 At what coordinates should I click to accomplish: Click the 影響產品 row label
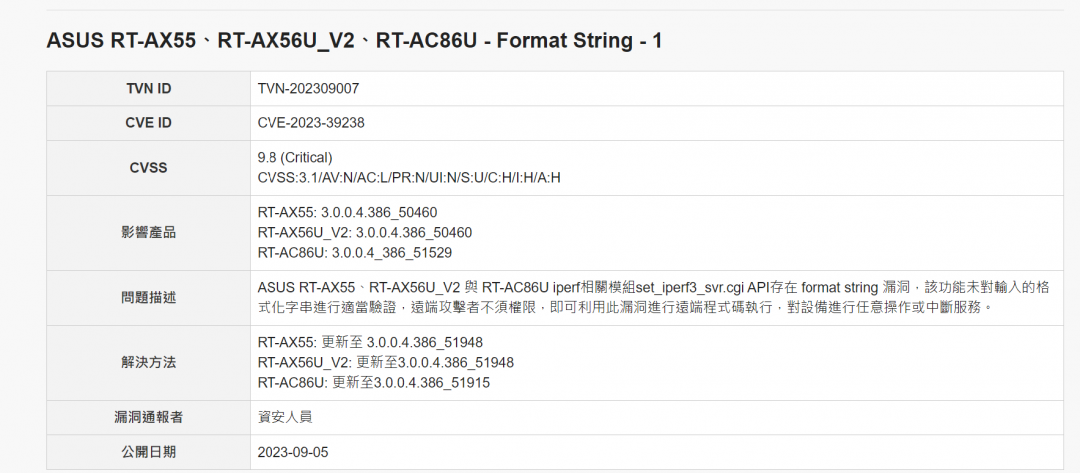point(148,232)
